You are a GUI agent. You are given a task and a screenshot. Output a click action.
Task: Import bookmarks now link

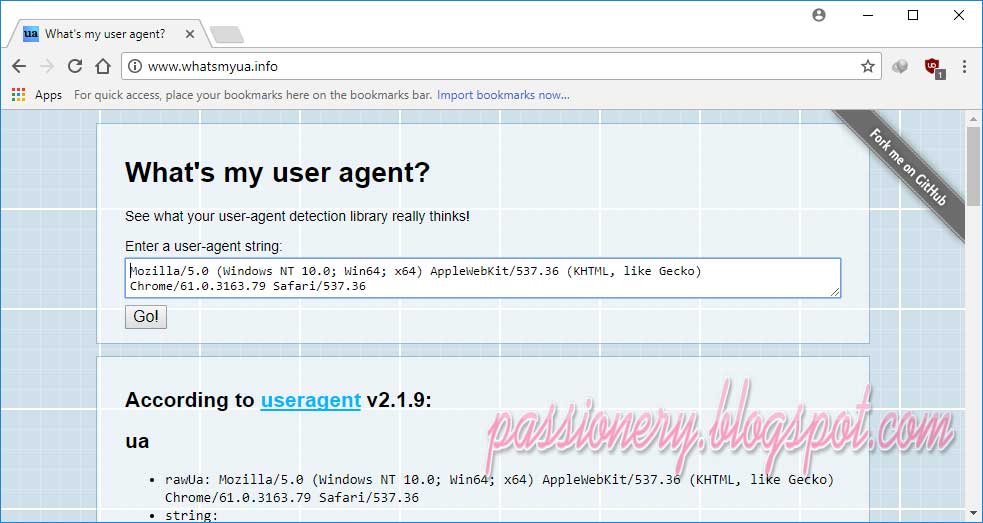click(503, 95)
